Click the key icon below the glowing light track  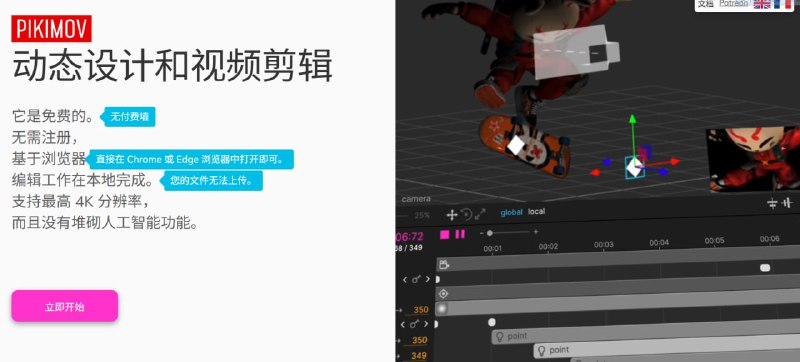coord(414,324)
